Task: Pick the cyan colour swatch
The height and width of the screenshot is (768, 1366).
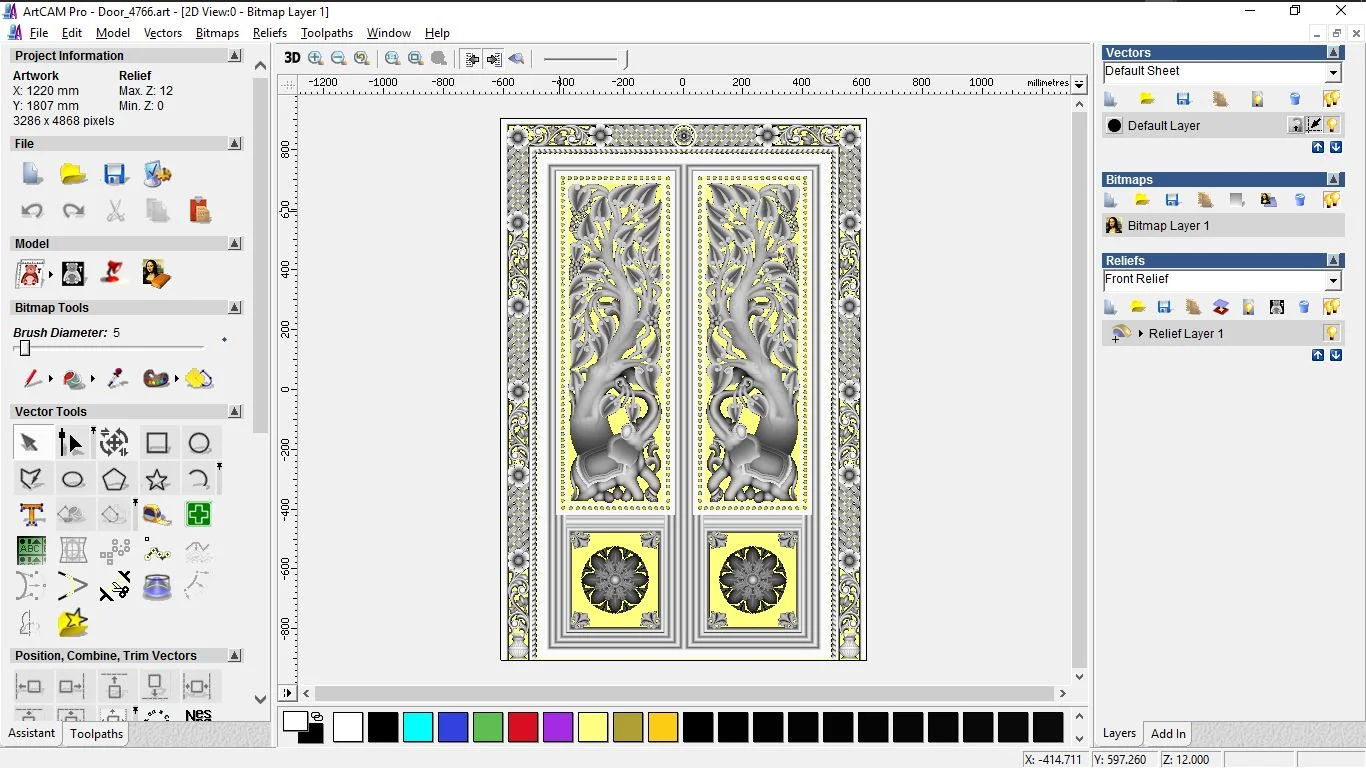Action: 417,727
